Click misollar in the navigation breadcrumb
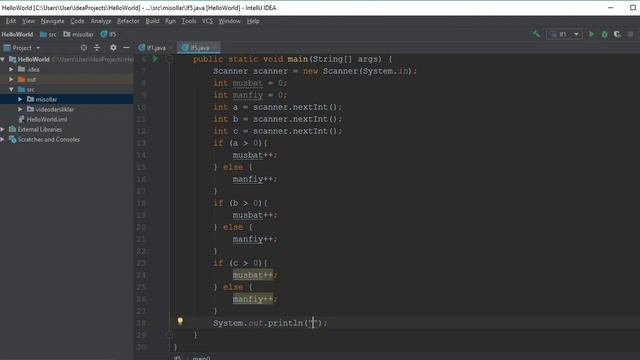 [78, 35]
